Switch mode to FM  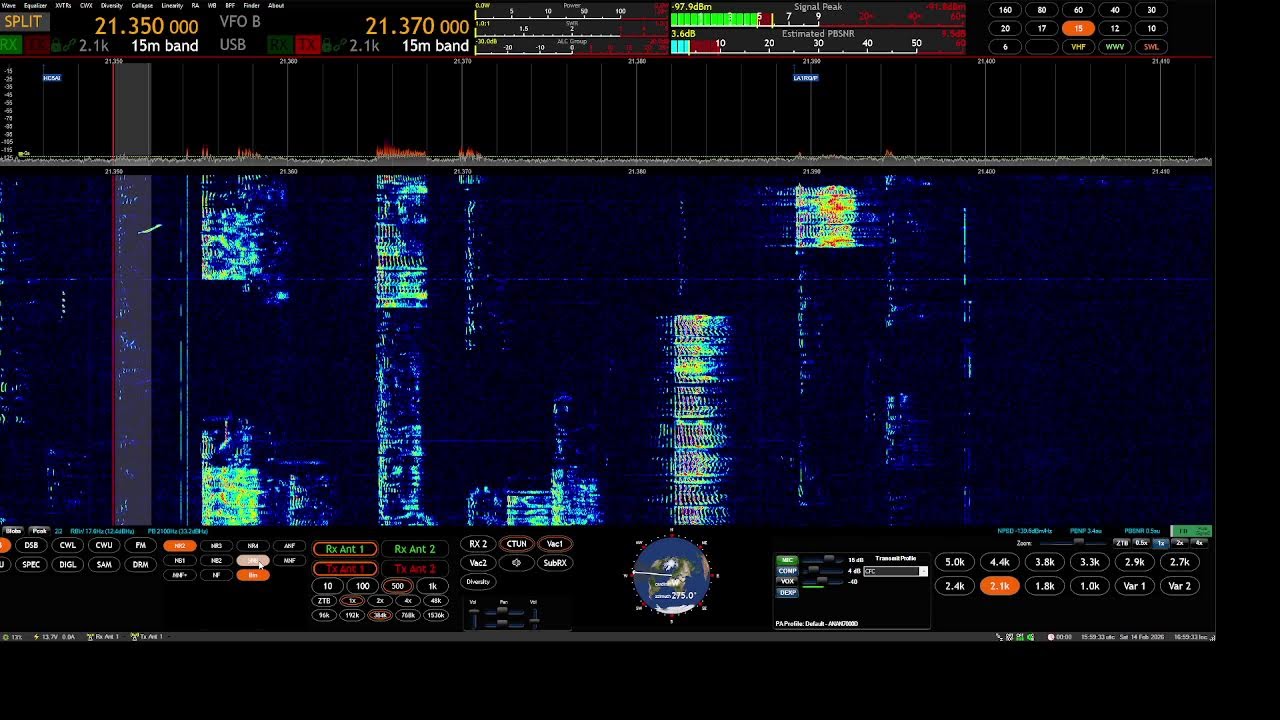coord(140,545)
